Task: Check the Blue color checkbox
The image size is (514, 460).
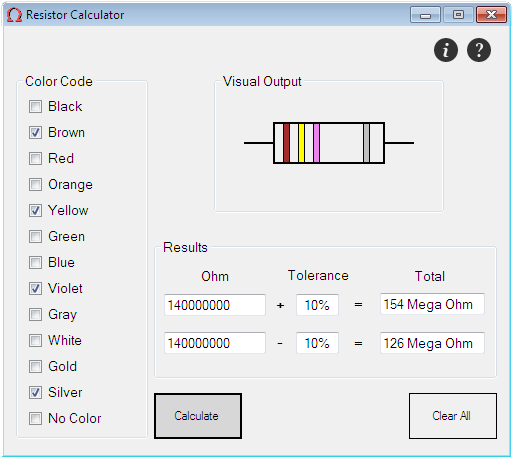Action: point(35,263)
